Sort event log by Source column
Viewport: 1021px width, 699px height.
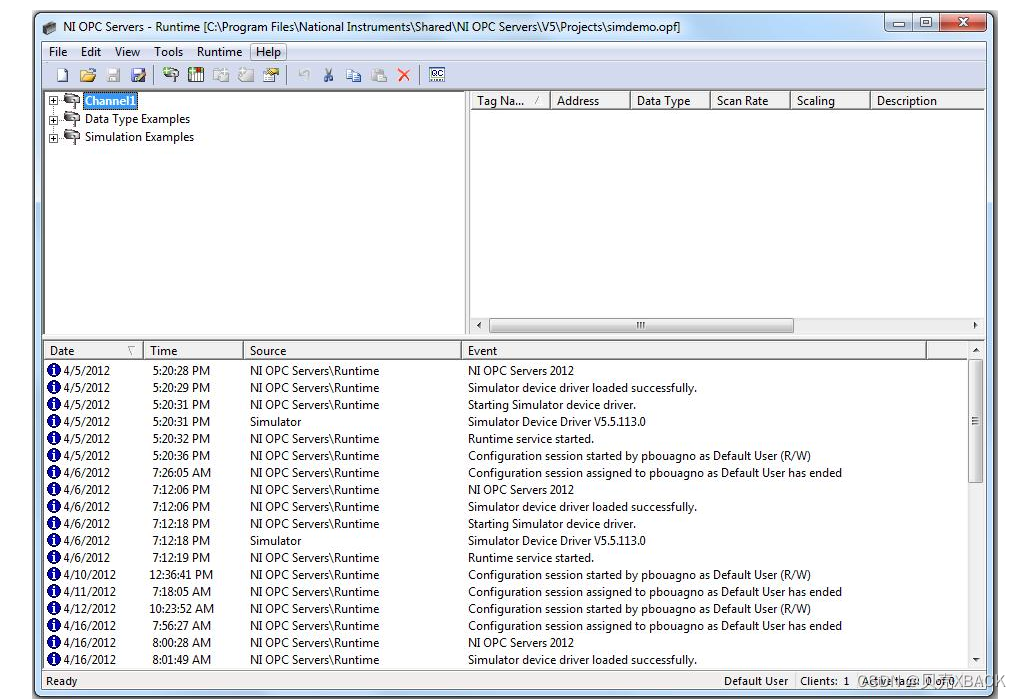click(352, 350)
